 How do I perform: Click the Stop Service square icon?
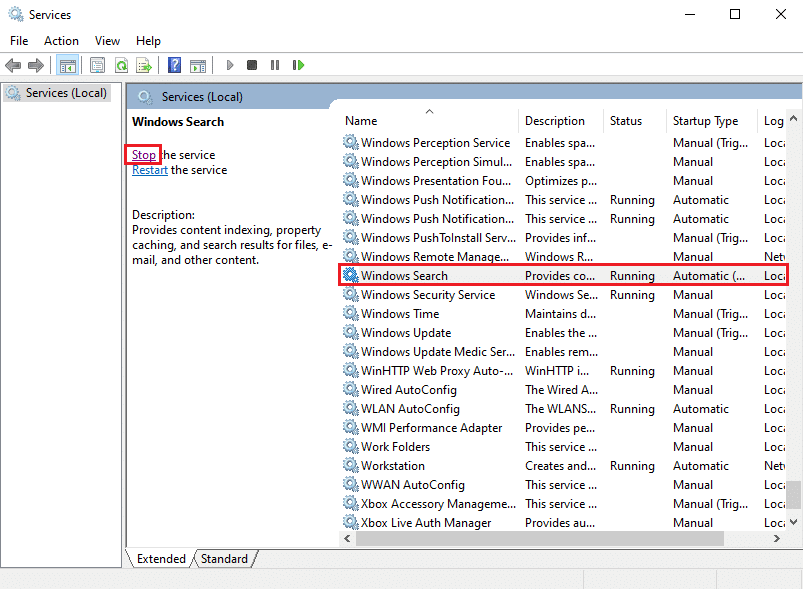[x=251, y=65]
